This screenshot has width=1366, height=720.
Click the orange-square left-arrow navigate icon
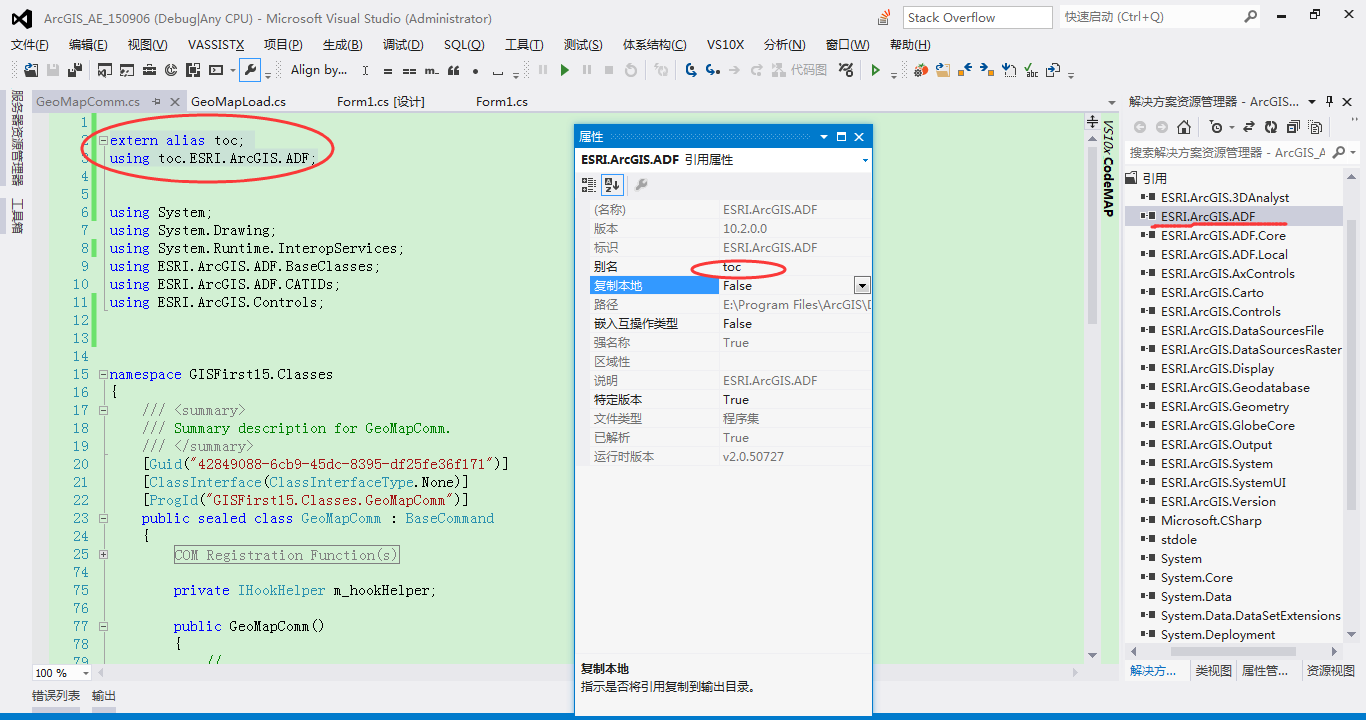click(x=964, y=70)
